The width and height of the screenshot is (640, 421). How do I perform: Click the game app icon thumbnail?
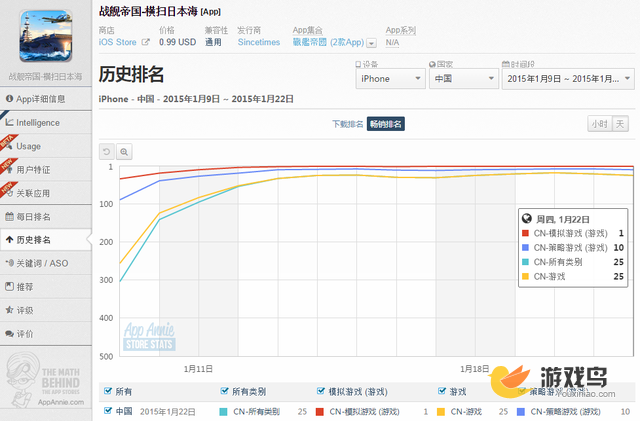pyautogui.click(x=45, y=36)
